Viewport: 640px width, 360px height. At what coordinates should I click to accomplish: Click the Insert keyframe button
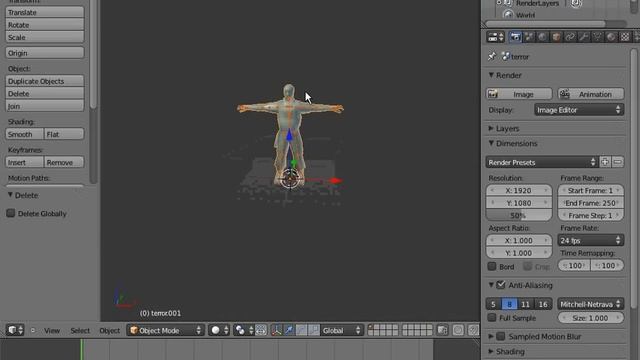(24, 162)
